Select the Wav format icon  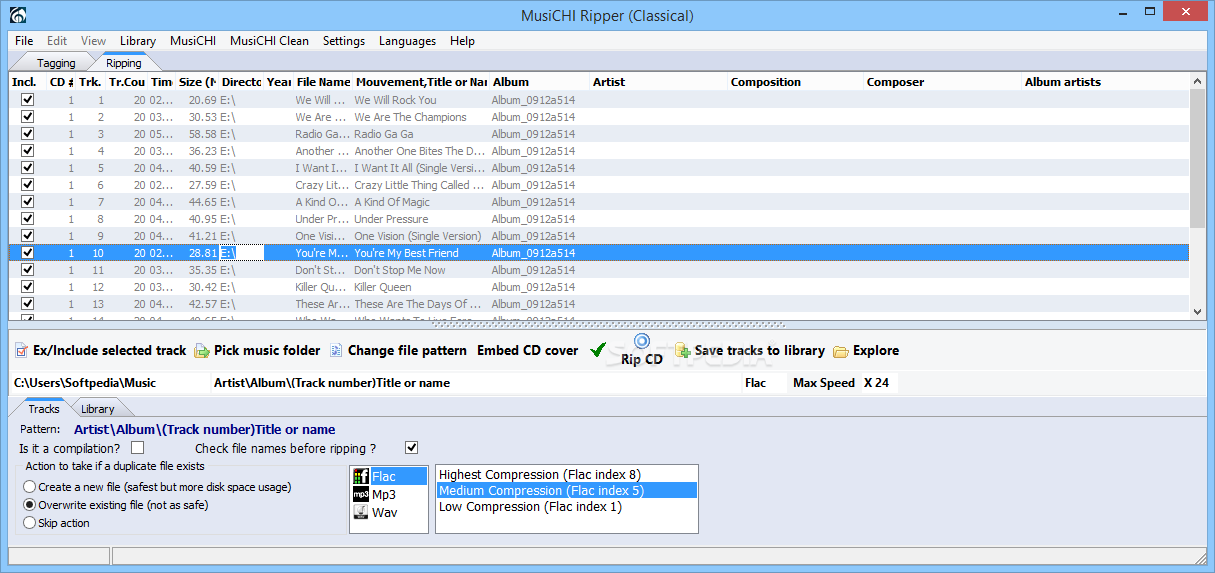pos(361,512)
